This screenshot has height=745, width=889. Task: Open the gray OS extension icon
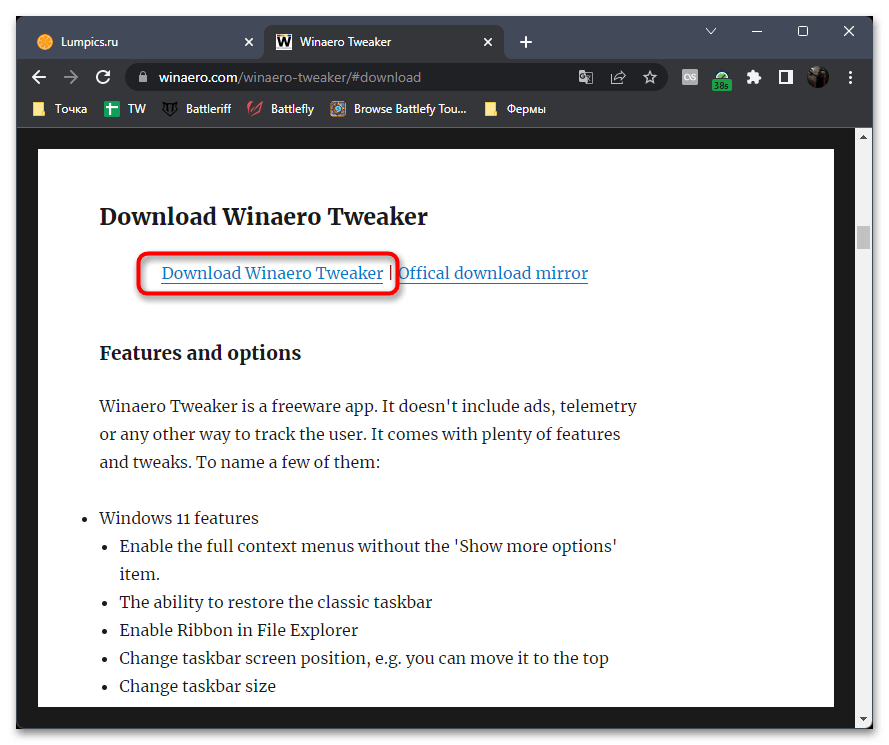[x=689, y=77]
